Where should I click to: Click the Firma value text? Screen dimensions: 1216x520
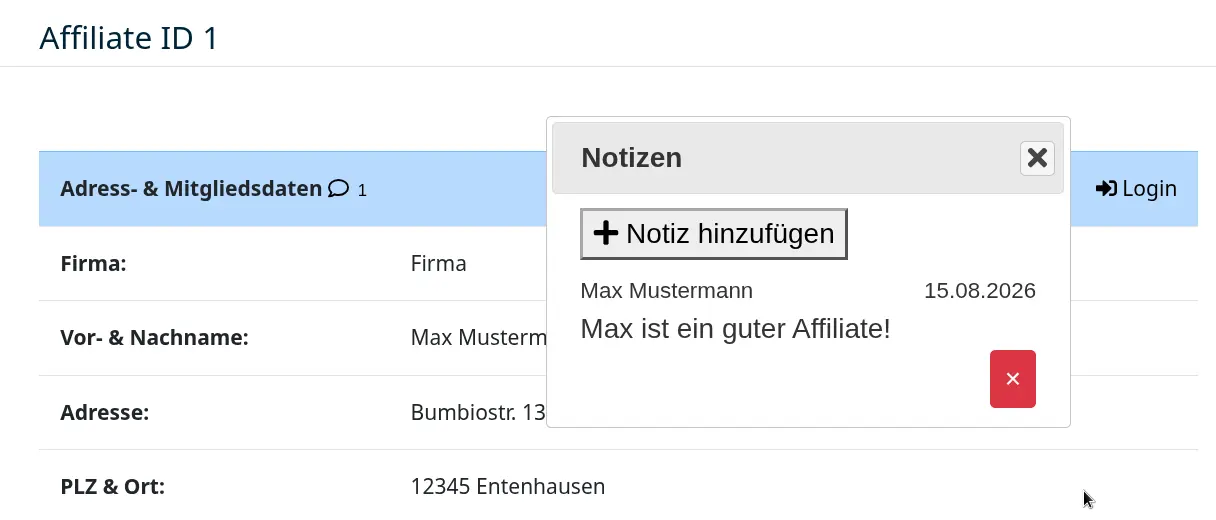[439, 264]
